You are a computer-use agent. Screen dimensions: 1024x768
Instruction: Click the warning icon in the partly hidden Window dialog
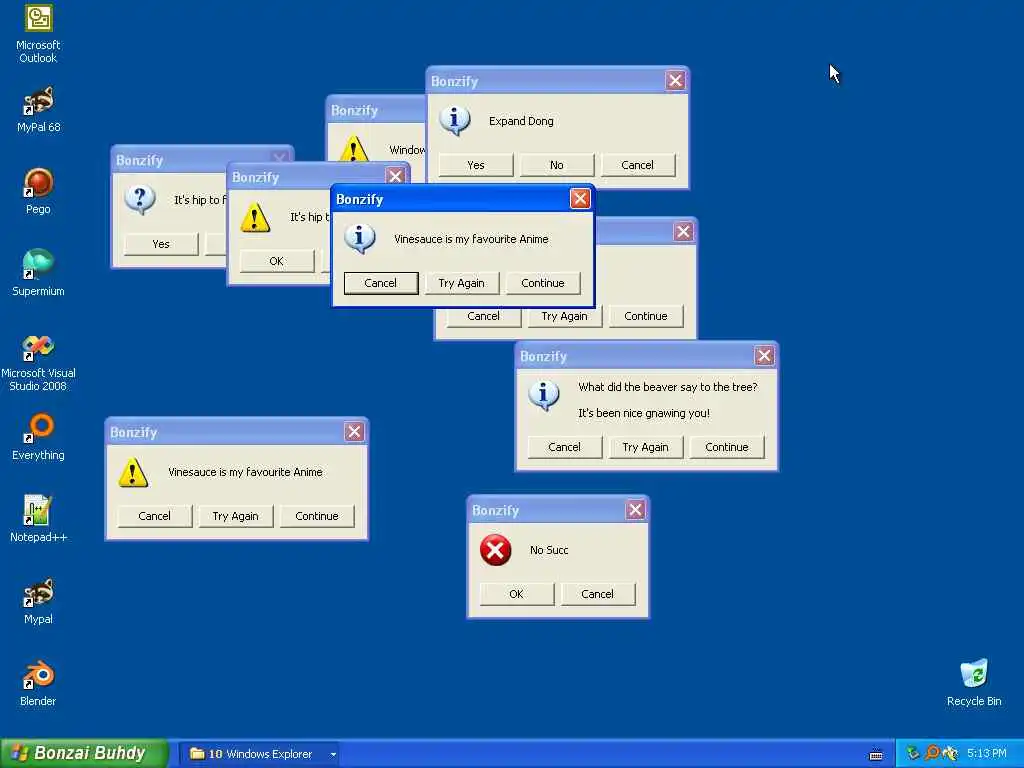[353, 149]
